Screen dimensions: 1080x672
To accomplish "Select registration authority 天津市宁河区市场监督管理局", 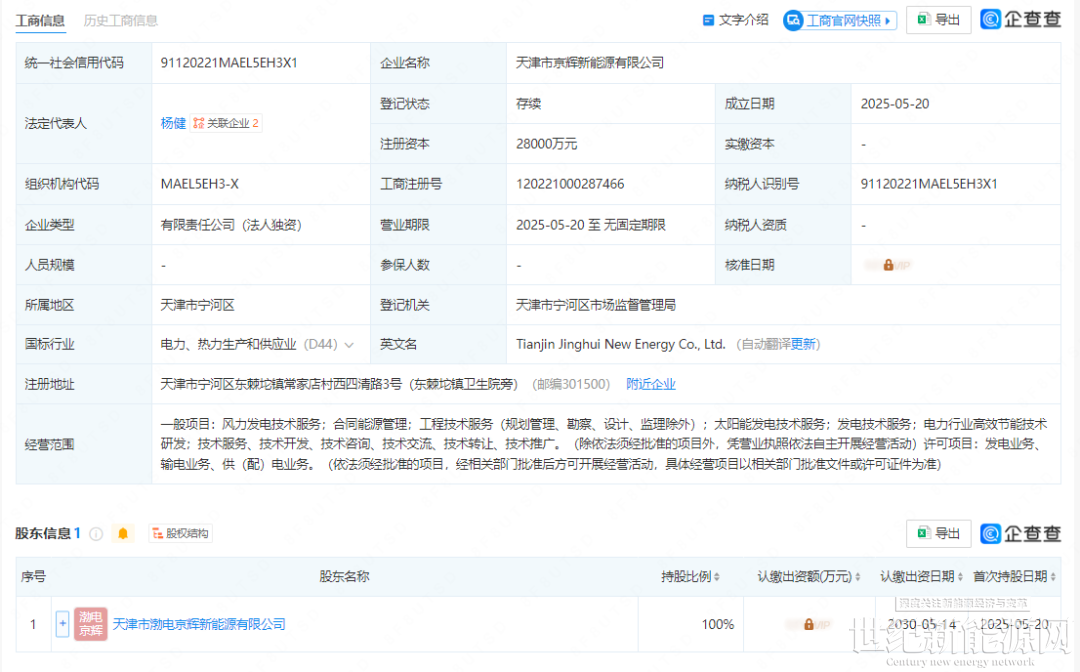I will [595, 305].
